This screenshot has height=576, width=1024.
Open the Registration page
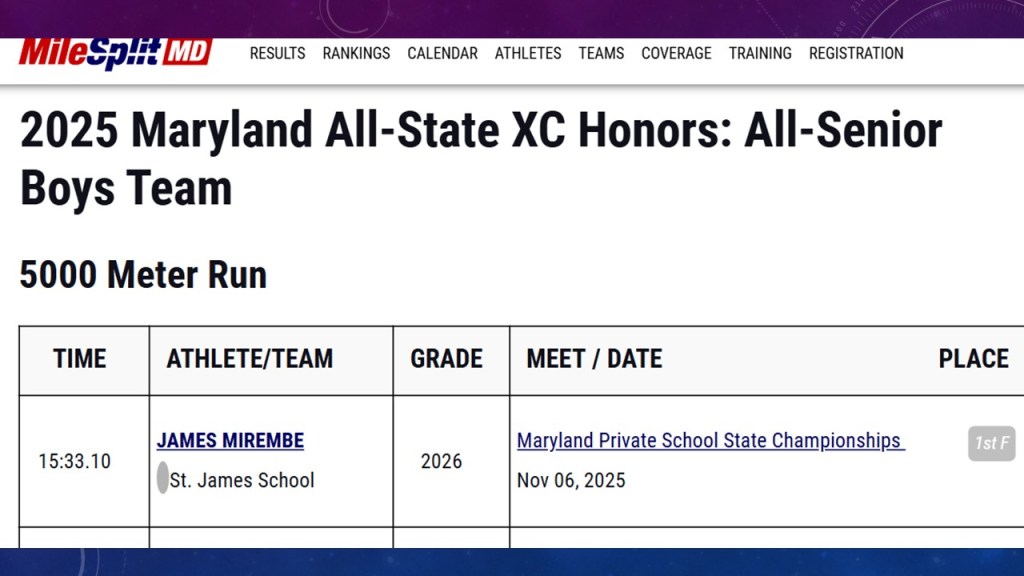click(856, 53)
